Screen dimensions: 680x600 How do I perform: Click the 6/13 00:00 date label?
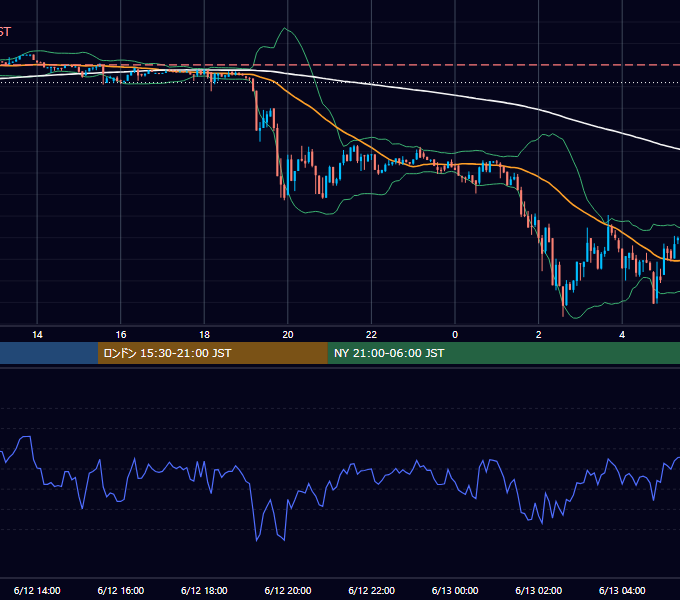click(x=455, y=590)
